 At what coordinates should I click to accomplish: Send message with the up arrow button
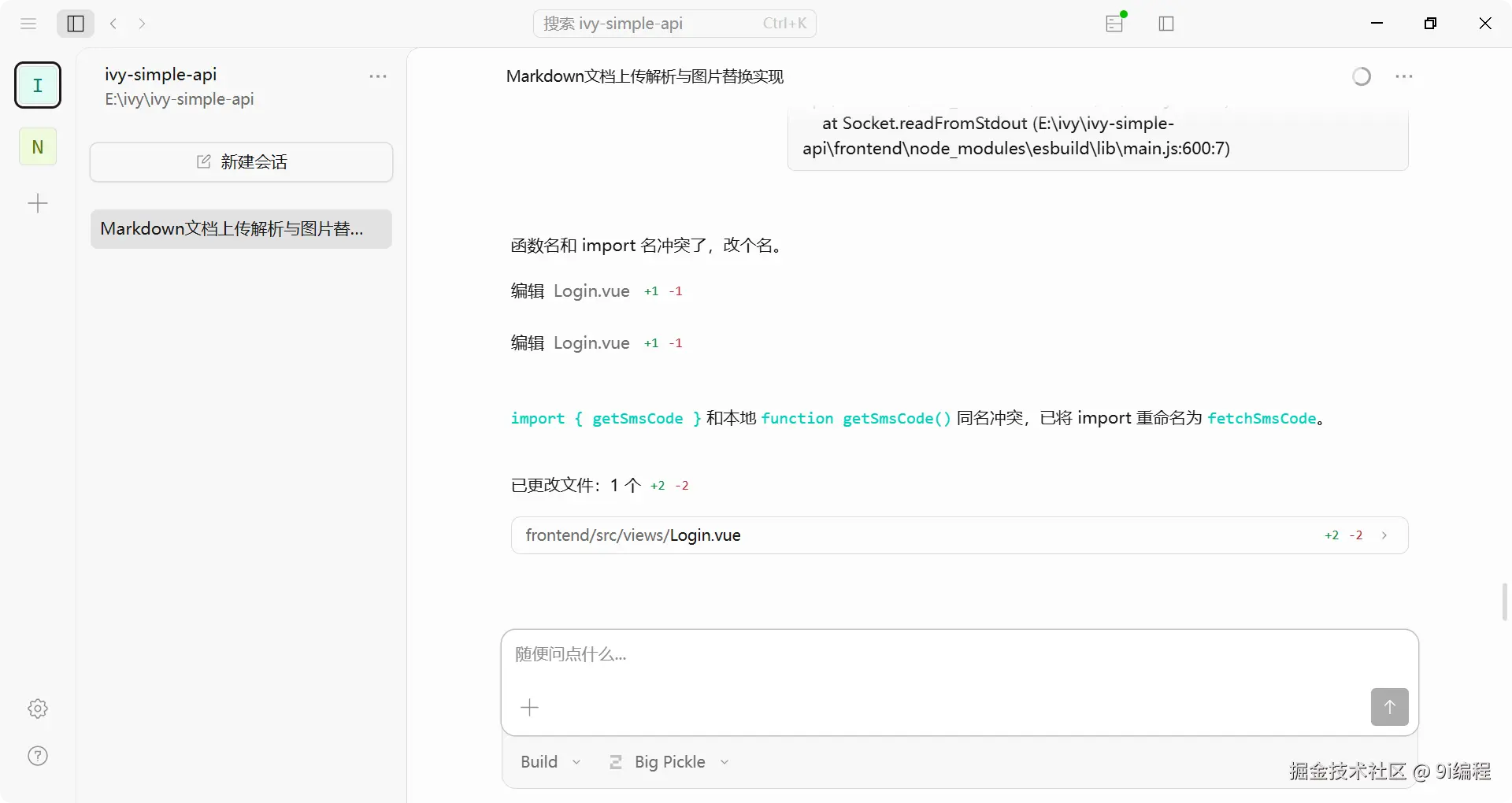(x=1390, y=707)
